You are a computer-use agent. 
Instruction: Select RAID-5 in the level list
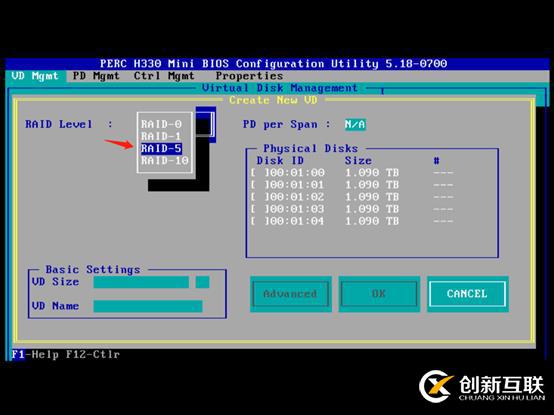pyautogui.click(x=161, y=149)
